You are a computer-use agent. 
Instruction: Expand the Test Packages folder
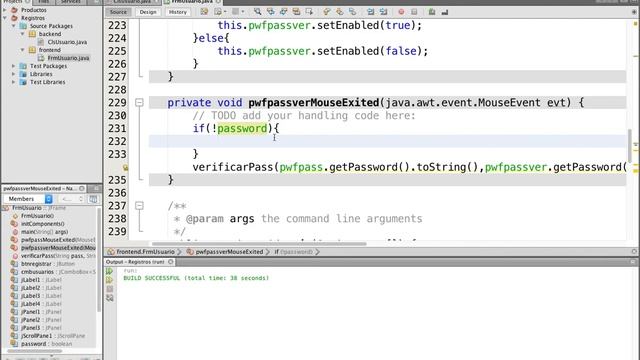13,66
